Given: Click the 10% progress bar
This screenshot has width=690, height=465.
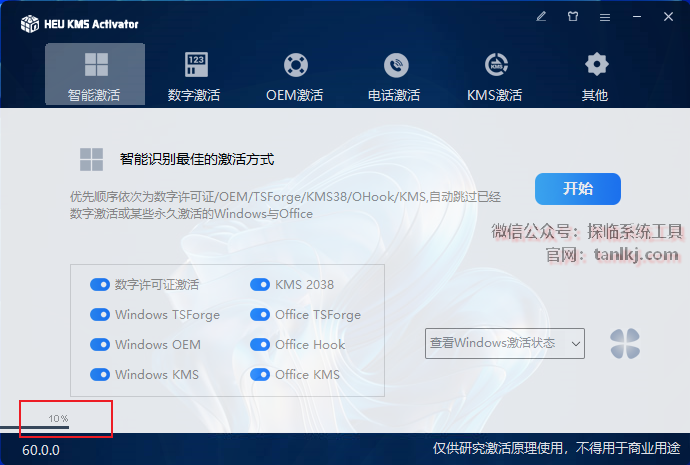Looking at the screenshot, I should [x=35, y=427].
